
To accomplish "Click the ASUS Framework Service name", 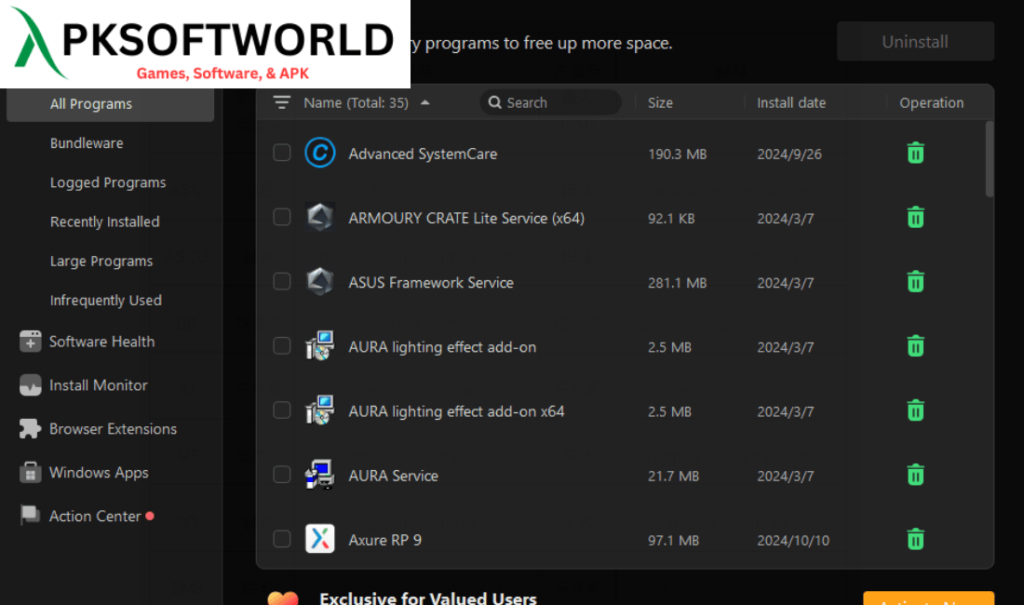I will point(431,282).
